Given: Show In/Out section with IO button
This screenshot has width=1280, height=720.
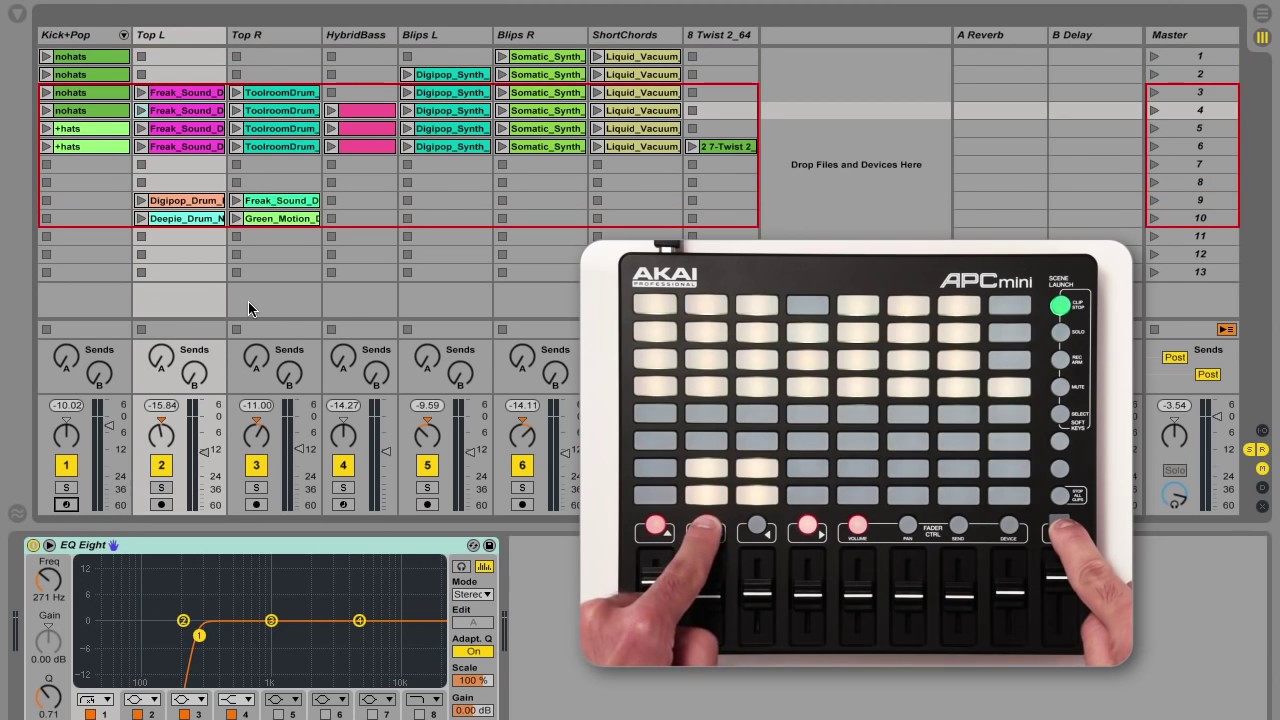Looking at the screenshot, I should (x=1262, y=431).
